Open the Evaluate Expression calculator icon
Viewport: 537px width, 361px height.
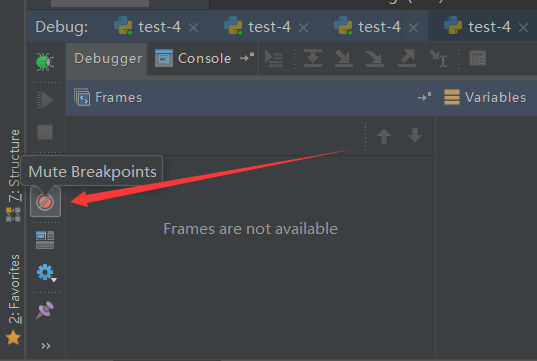click(477, 58)
